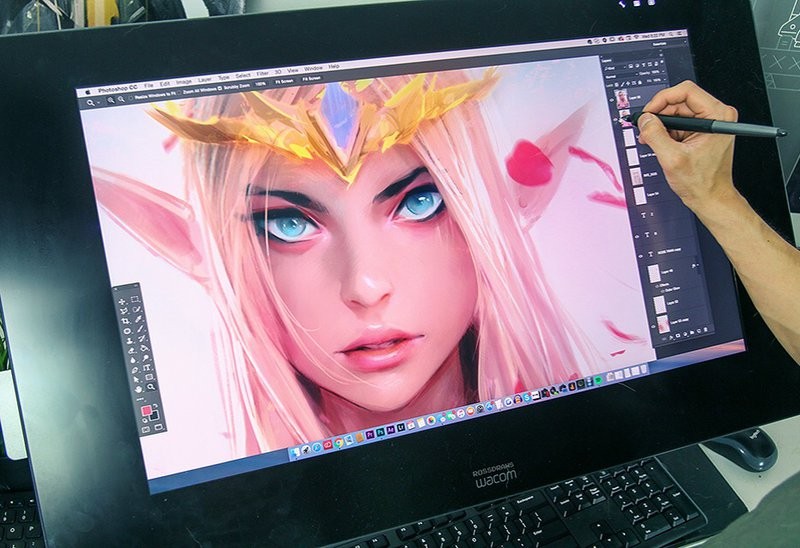800x548 pixels.
Task: Swap foreground and background colors arrow
Action: 155,405
